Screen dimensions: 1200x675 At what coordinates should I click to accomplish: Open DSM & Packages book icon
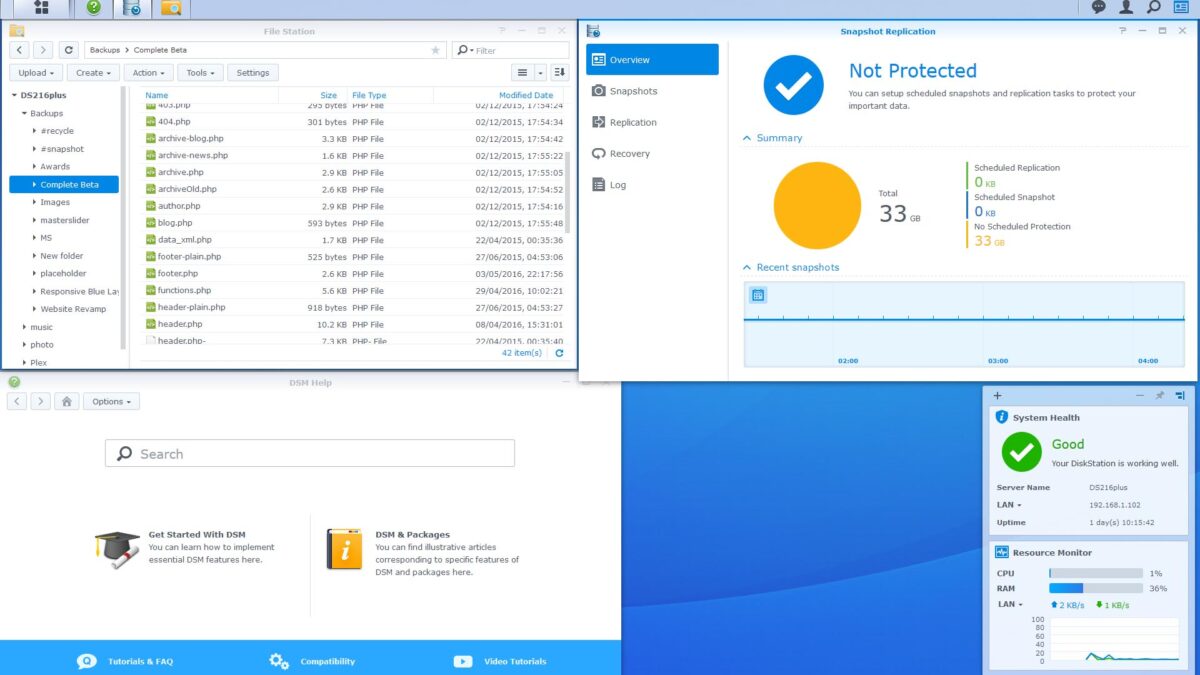pos(344,549)
